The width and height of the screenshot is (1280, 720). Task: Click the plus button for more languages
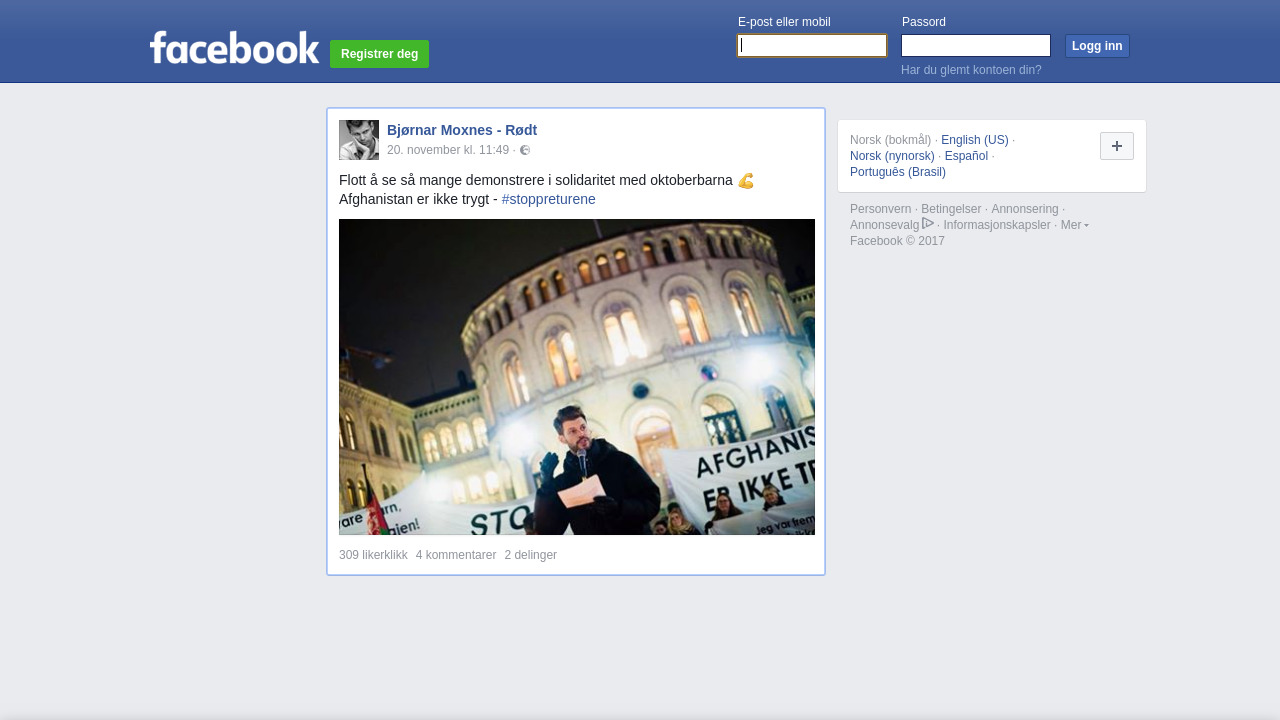[1116, 146]
